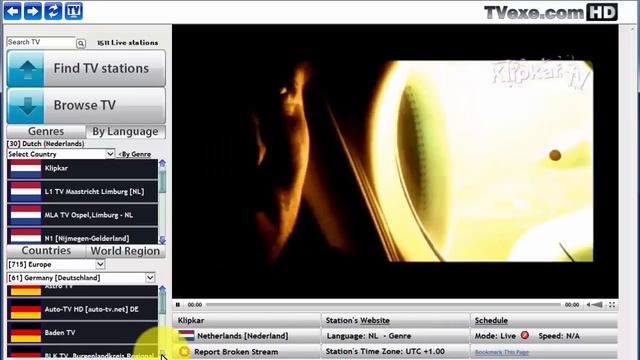The height and width of the screenshot is (360, 640).
Task: Adjust the player volume control
Action: [595, 304]
